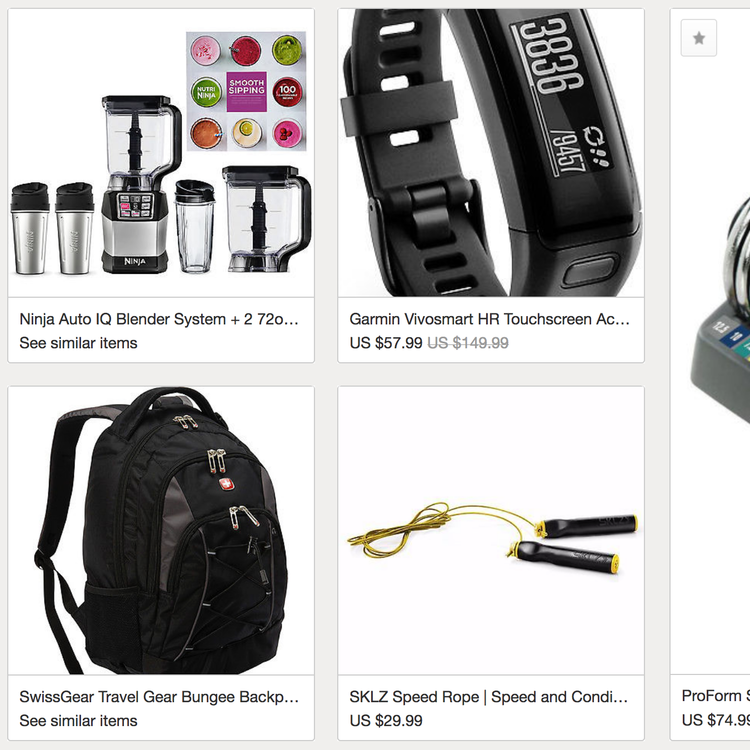The image size is (750, 750).
Task: Open the Garmin Vivosmart HR Touchscreen listing title
Action: [489, 319]
